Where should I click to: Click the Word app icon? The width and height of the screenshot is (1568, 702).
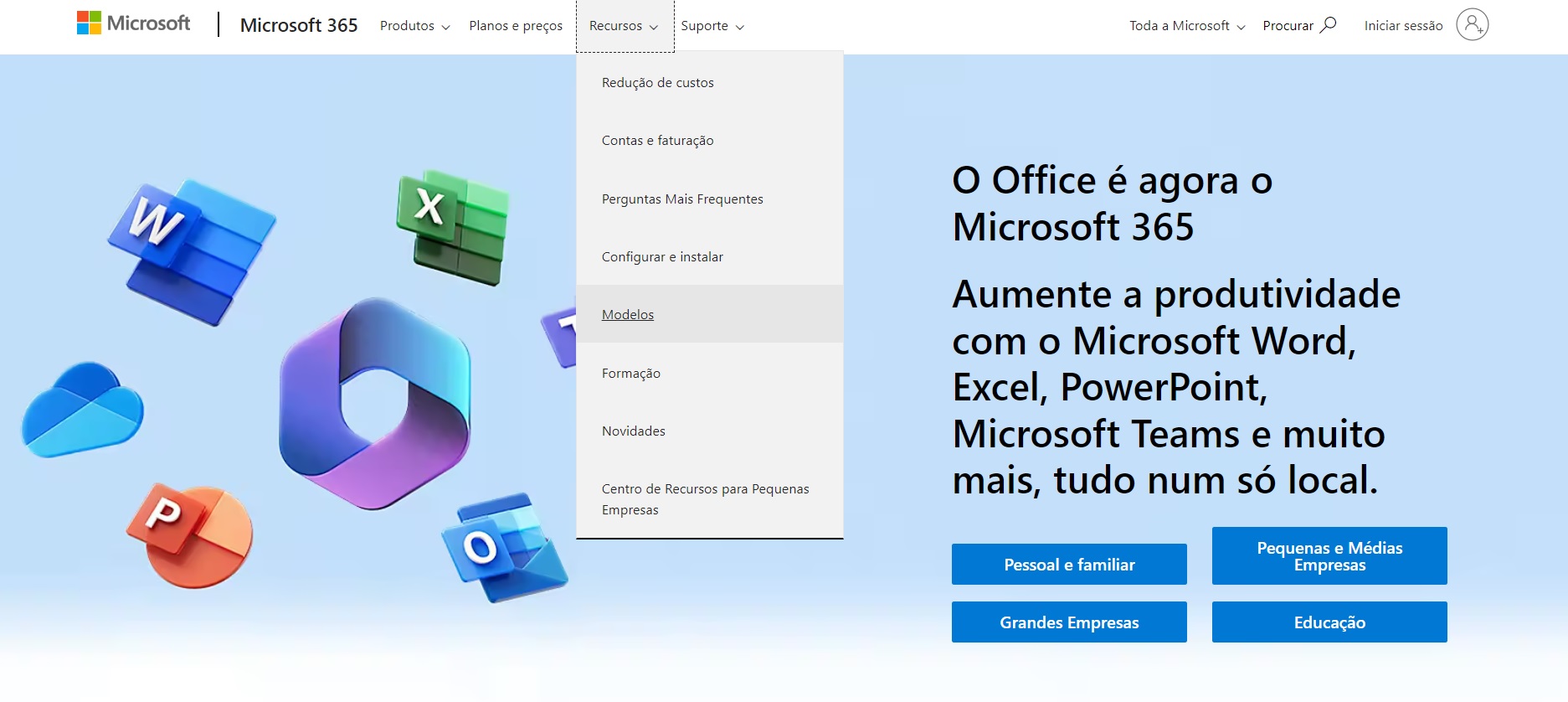coord(191,251)
